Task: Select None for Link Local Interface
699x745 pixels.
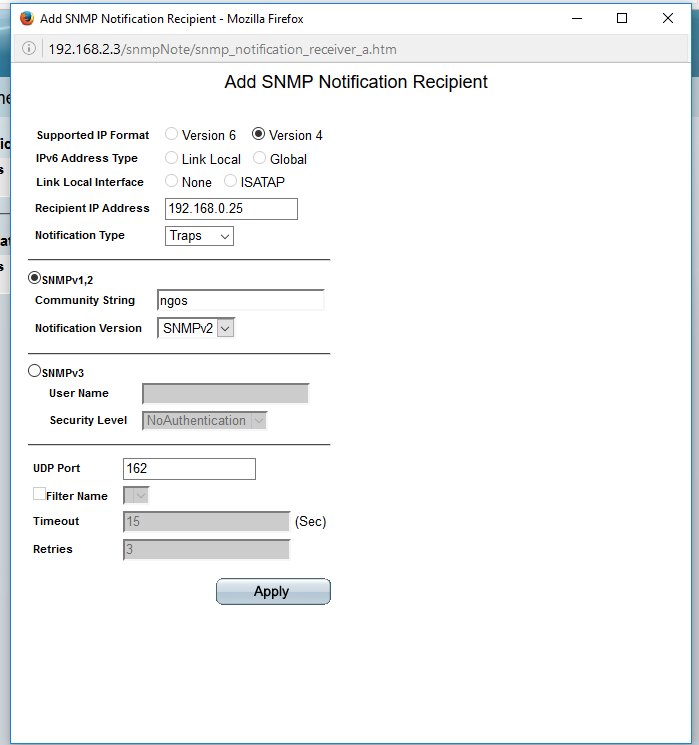Action: [172, 182]
